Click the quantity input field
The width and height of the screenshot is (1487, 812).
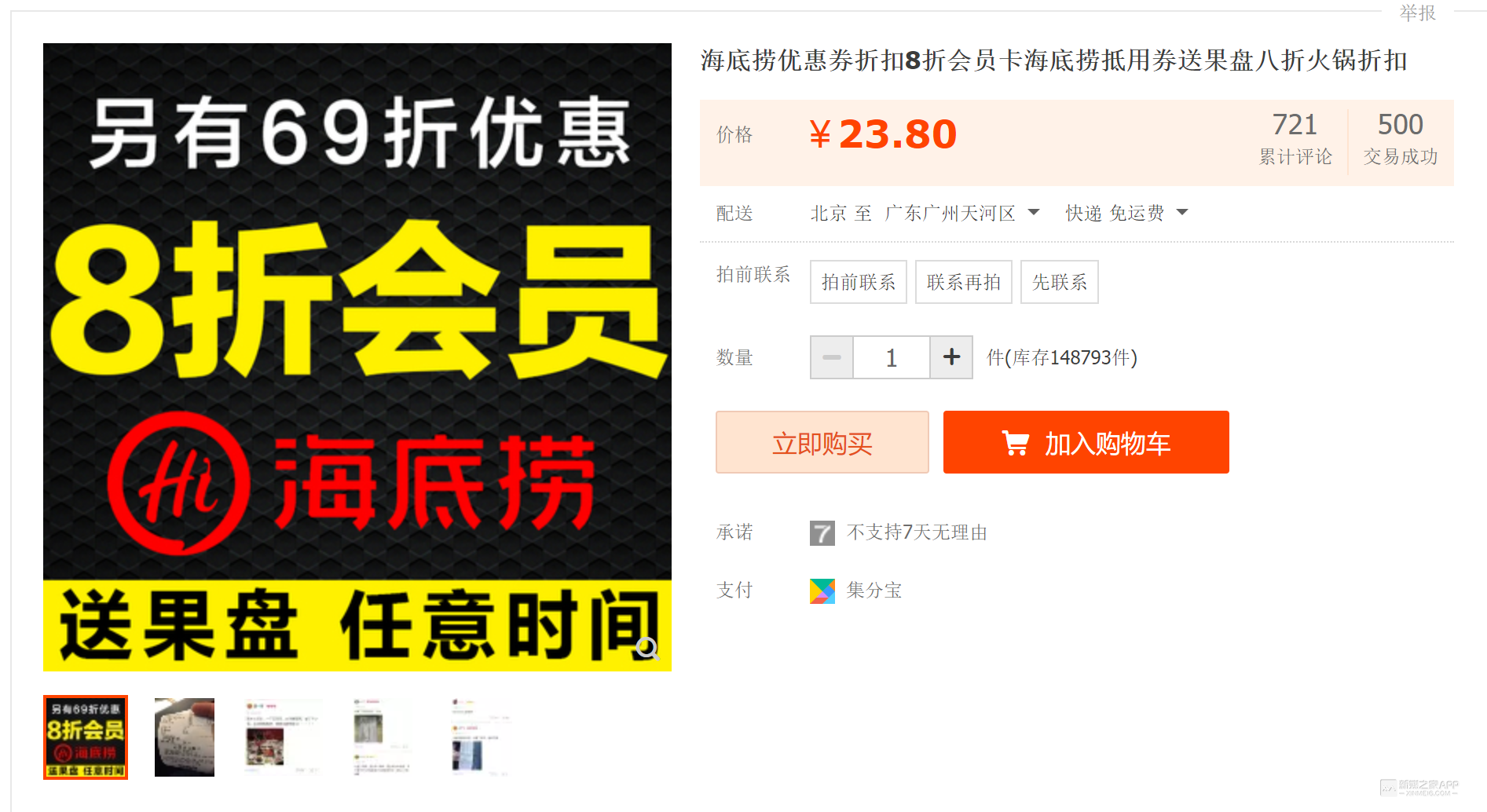tap(892, 357)
